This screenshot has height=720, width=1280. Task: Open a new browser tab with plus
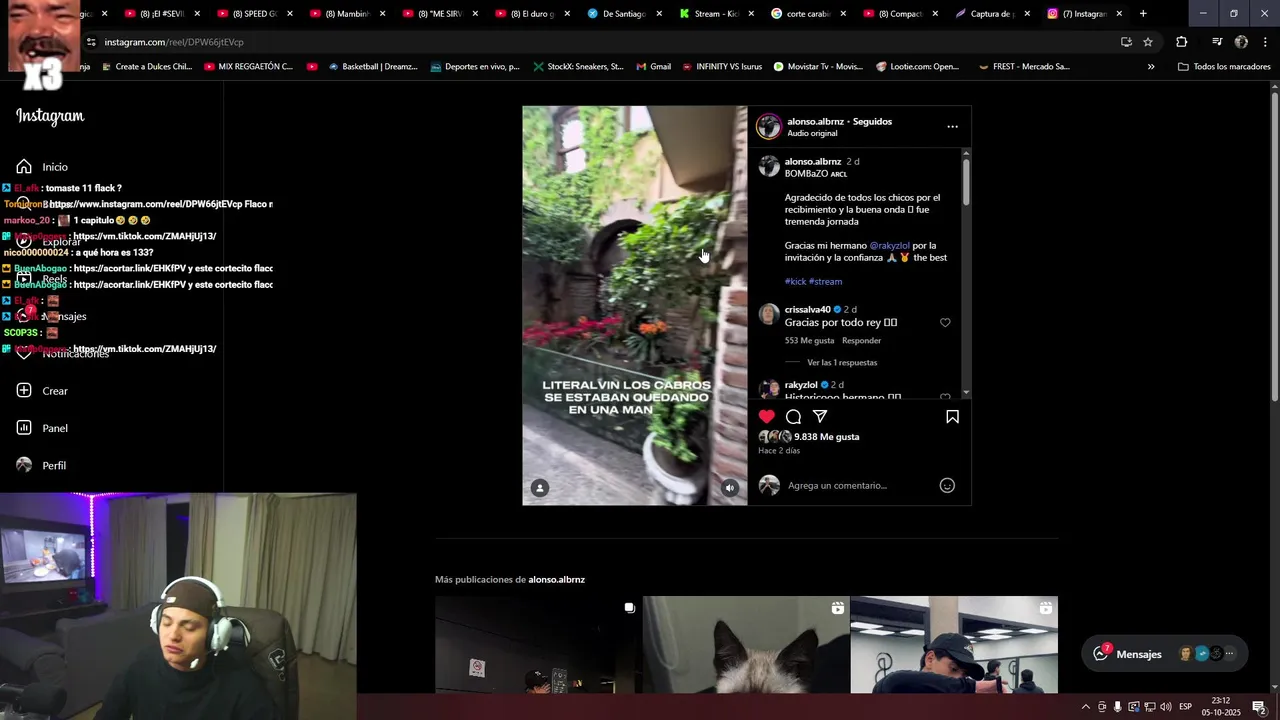pyautogui.click(x=1143, y=14)
